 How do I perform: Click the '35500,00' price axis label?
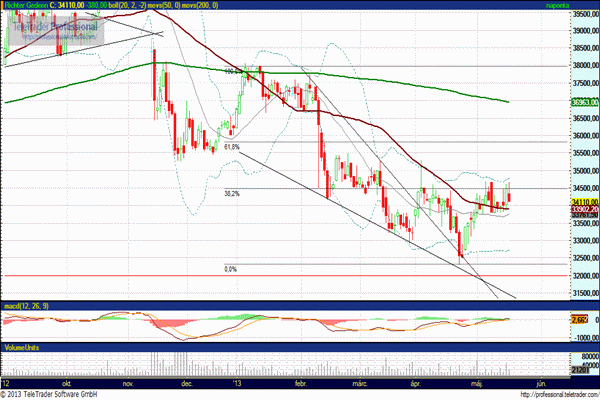pos(585,153)
